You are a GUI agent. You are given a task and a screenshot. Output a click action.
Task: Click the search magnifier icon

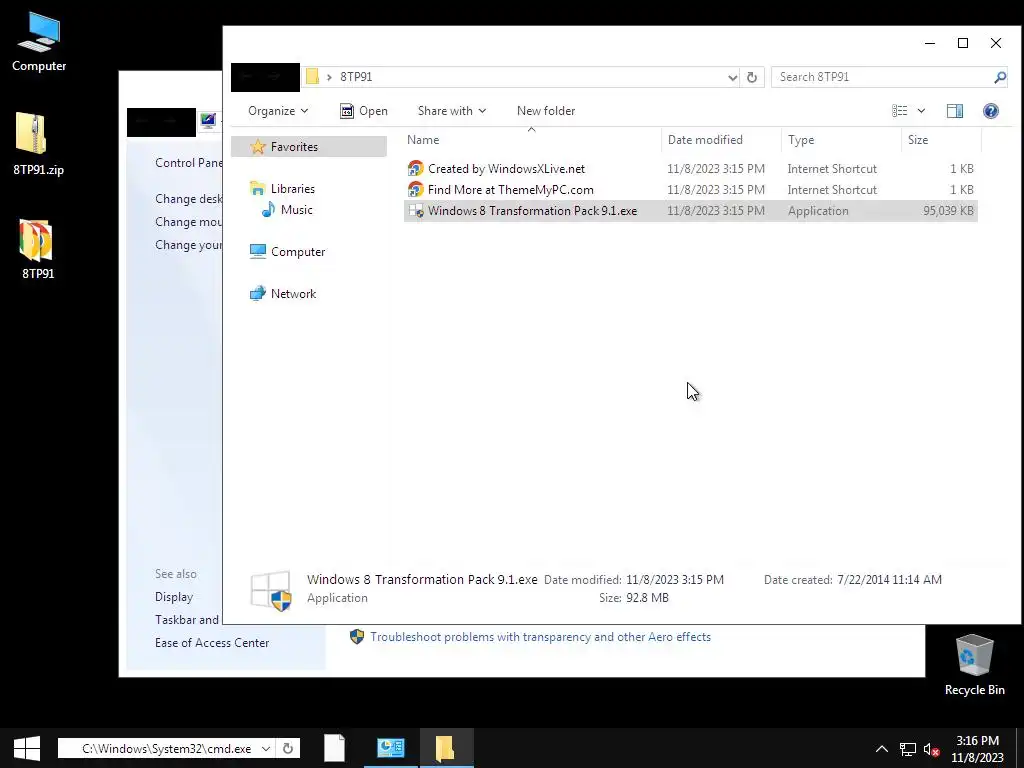tap(1000, 77)
